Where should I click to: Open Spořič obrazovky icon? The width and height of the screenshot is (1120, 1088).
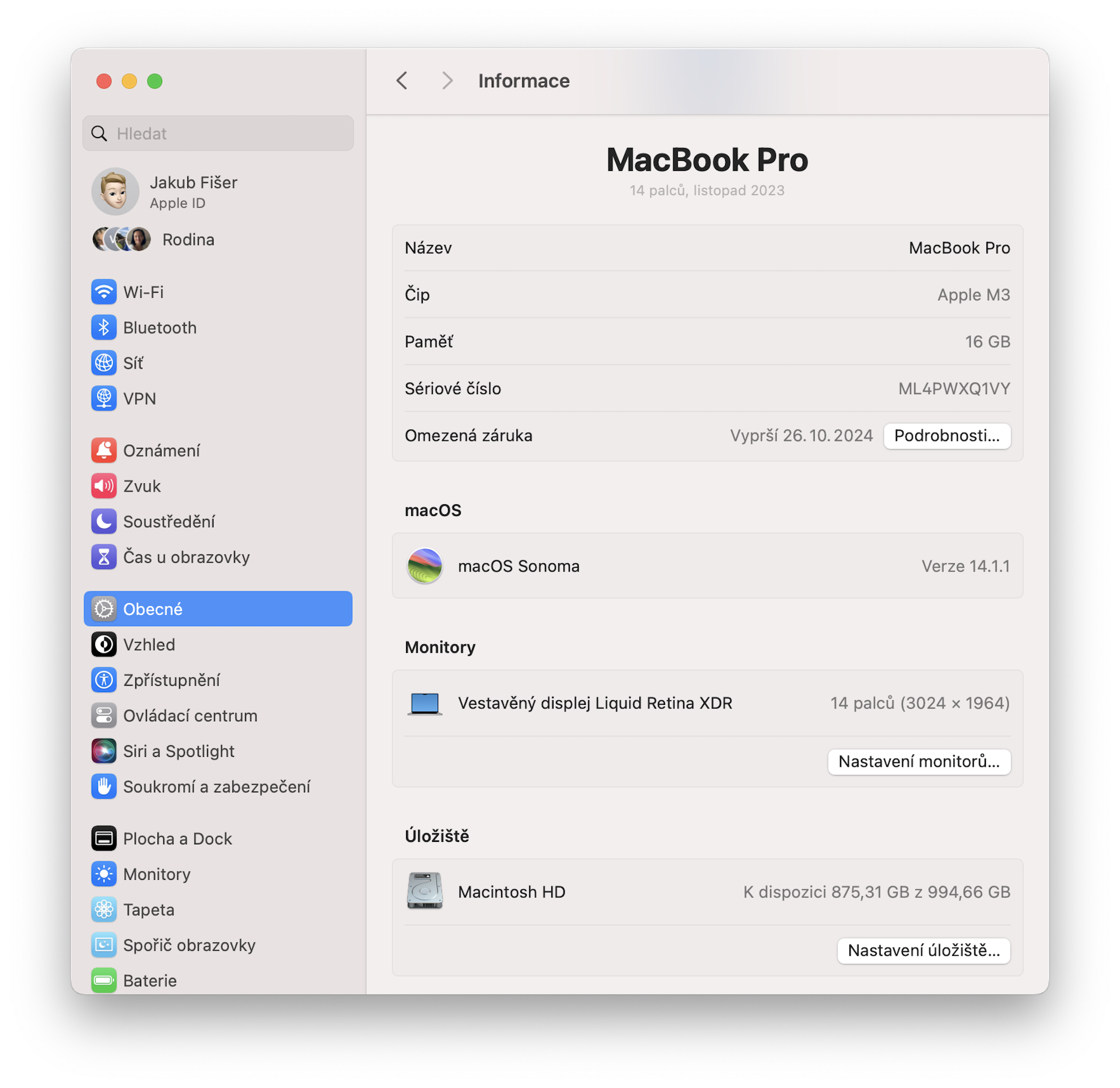pyautogui.click(x=104, y=946)
